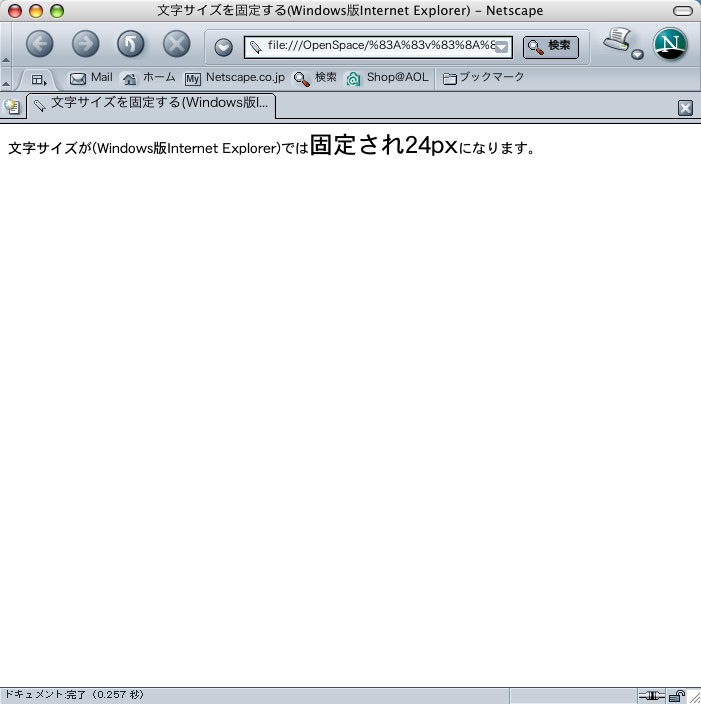The width and height of the screenshot is (701, 704).
Task: Select the 文字サイズを固定する page tab
Action: (151, 106)
